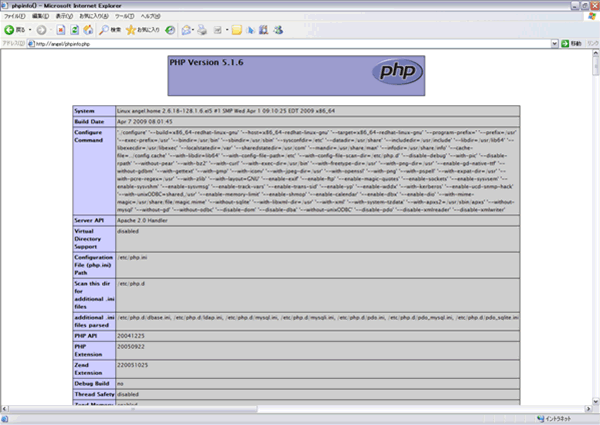This screenshot has width=600, height=425.
Task: Open the Back button history dropdown arrow
Action: click(30, 30)
